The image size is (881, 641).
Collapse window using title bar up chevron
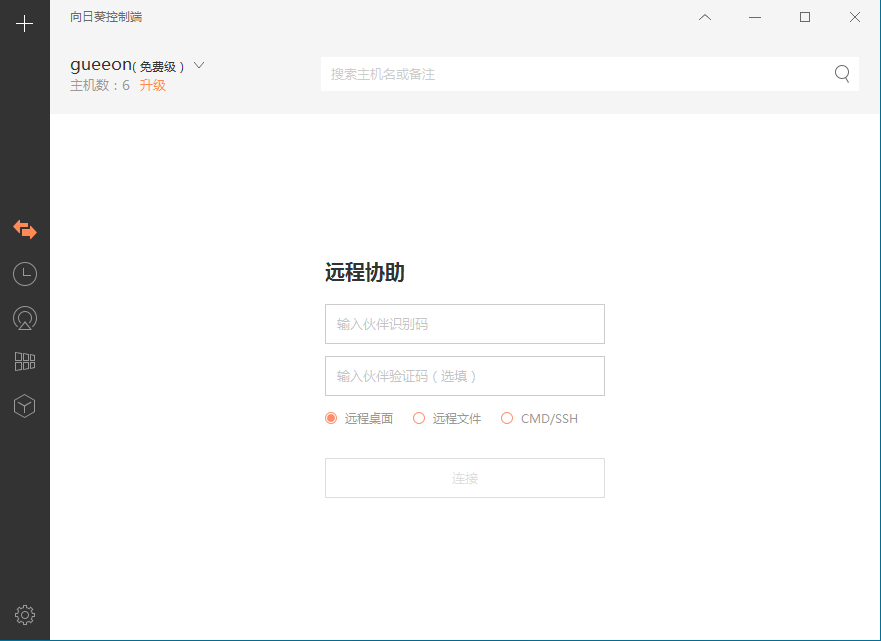(x=705, y=17)
